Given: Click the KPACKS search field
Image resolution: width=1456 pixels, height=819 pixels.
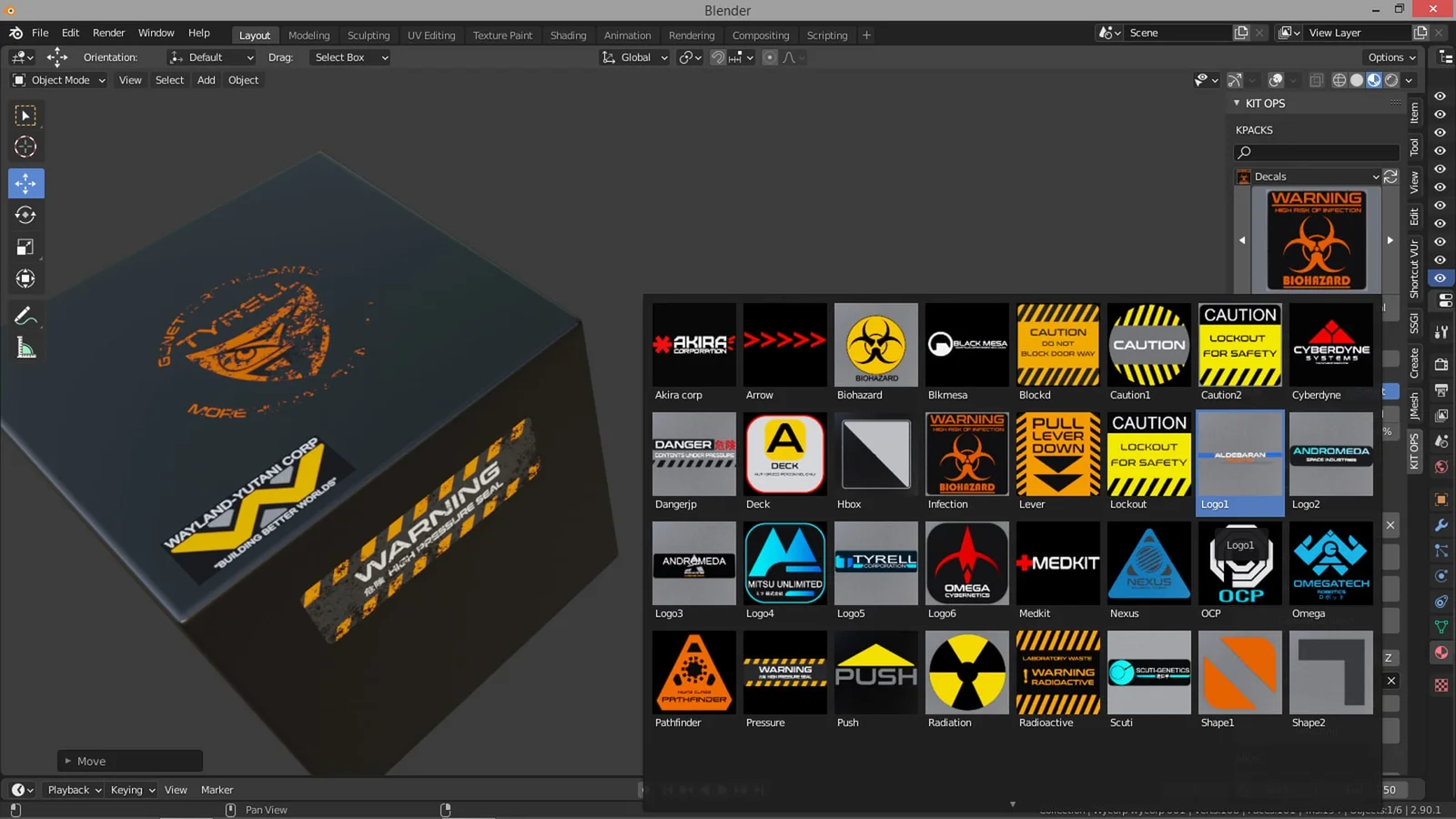Looking at the screenshot, I should (x=1314, y=152).
